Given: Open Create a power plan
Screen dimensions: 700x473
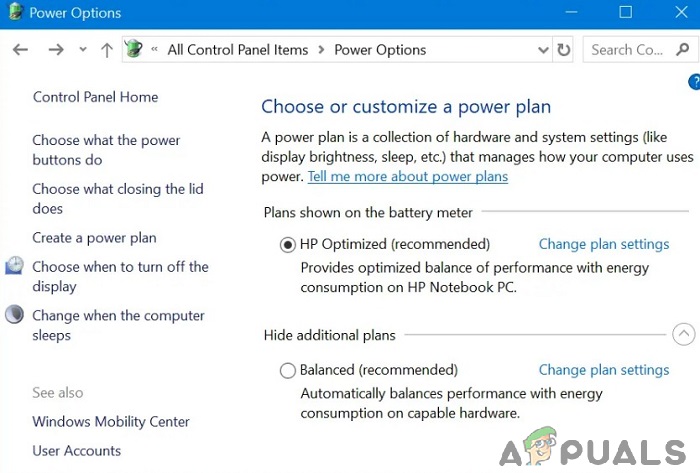Looking at the screenshot, I should pos(94,238).
